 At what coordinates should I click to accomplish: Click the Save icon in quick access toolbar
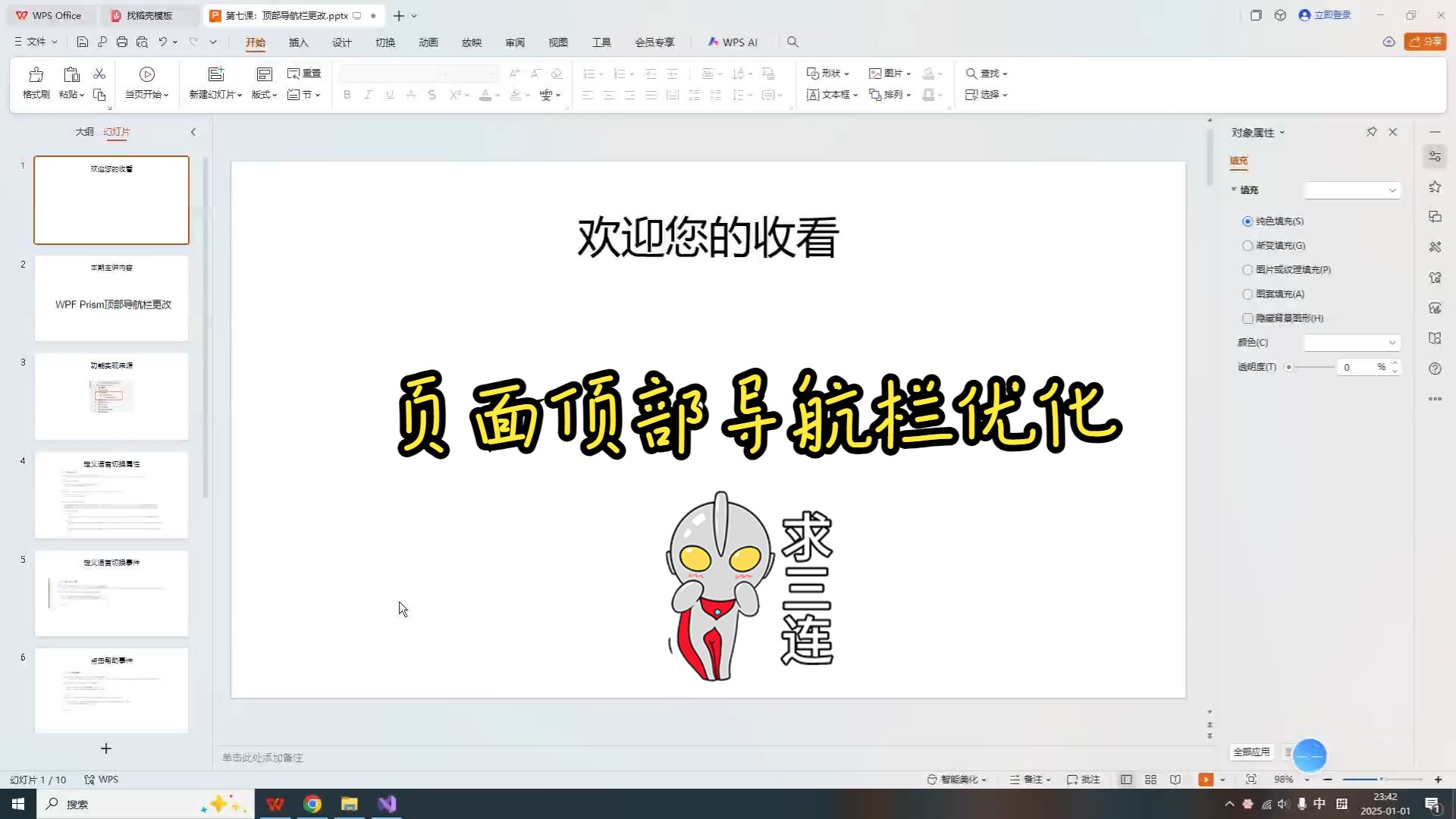tap(83, 42)
